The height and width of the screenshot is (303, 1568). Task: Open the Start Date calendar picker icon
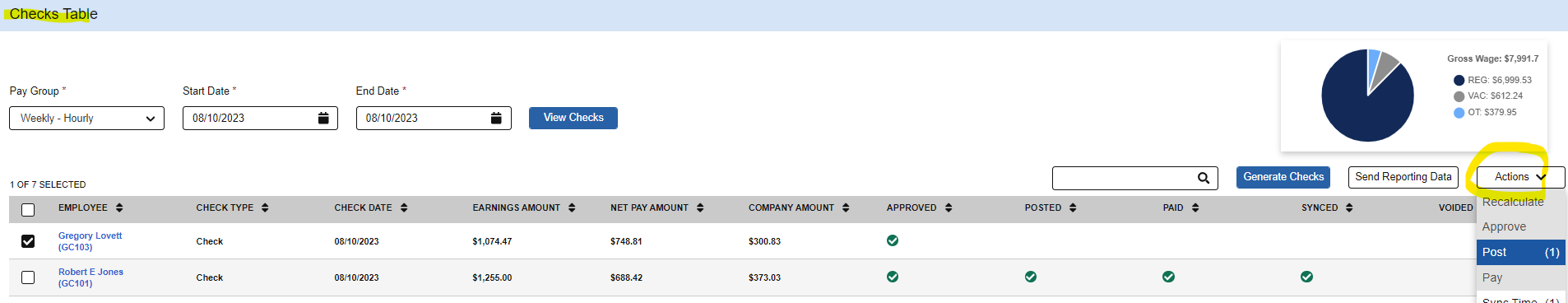[x=323, y=119]
